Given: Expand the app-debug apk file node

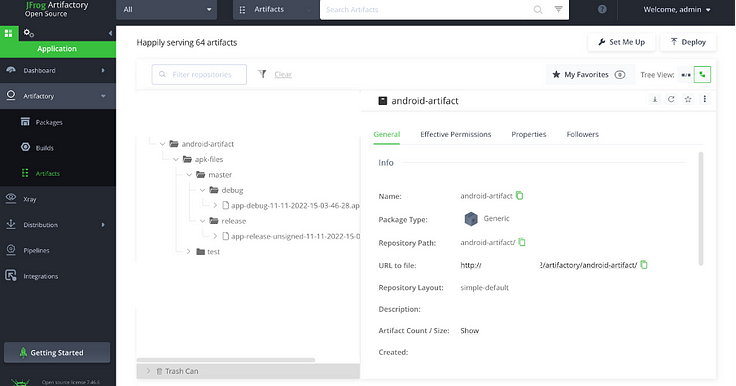Looking at the screenshot, I should click(215, 205).
